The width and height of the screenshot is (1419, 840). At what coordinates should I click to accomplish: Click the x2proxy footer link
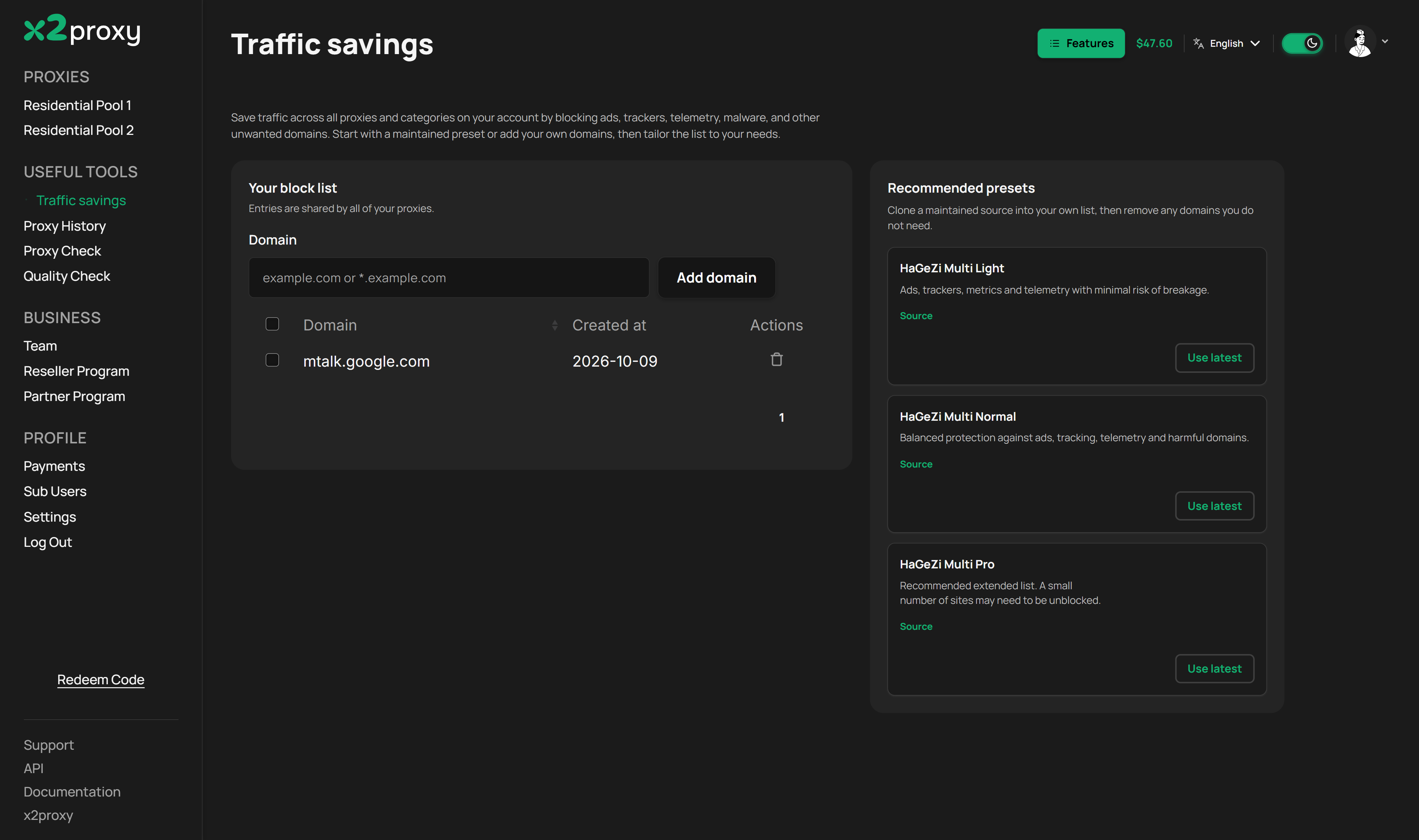[x=48, y=815]
